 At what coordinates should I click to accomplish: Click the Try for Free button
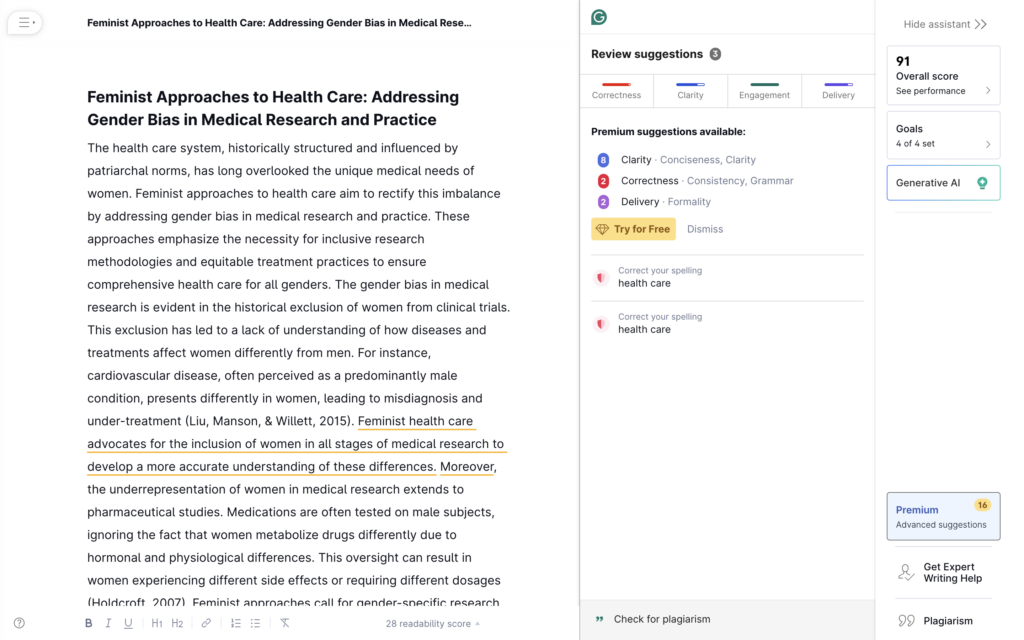[x=633, y=229]
